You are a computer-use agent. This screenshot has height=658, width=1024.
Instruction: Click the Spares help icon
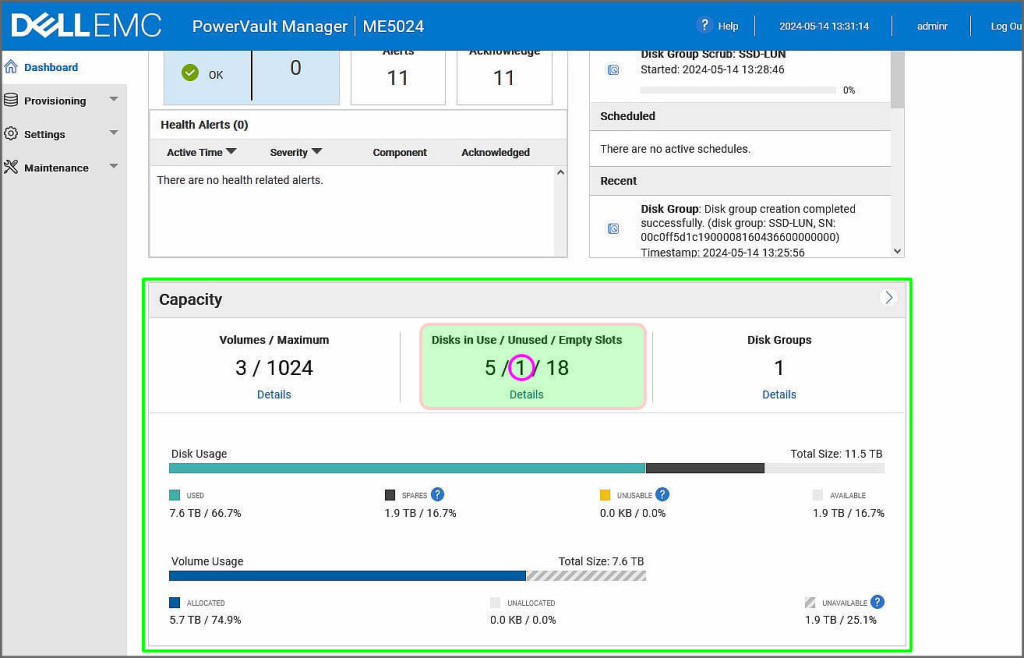(437, 494)
